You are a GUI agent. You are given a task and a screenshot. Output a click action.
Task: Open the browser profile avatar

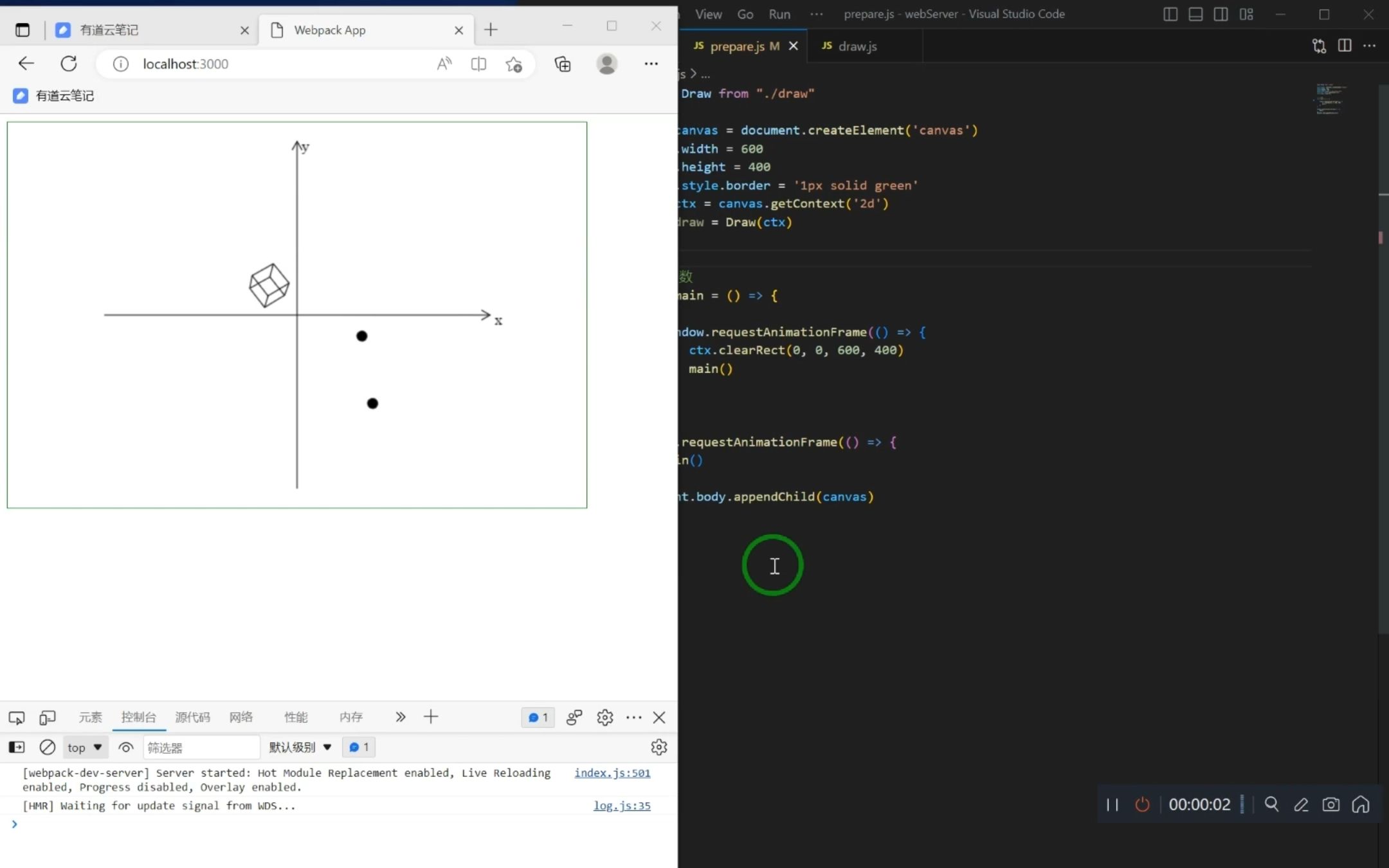click(607, 64)
